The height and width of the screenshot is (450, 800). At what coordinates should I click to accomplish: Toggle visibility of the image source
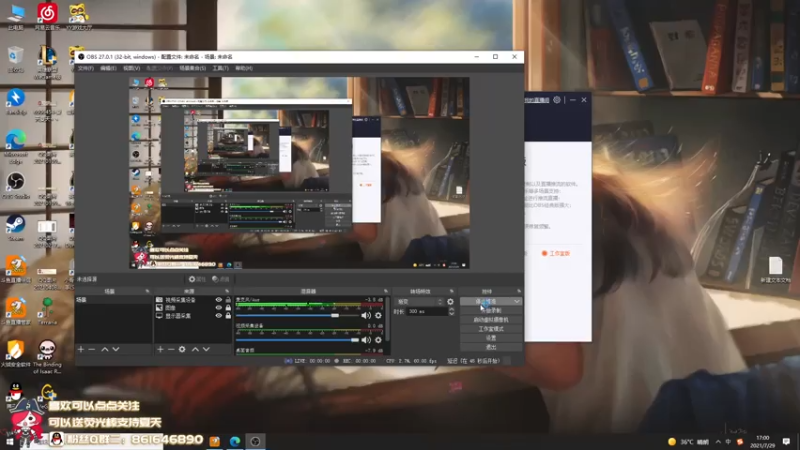click(x=219, y=308)
